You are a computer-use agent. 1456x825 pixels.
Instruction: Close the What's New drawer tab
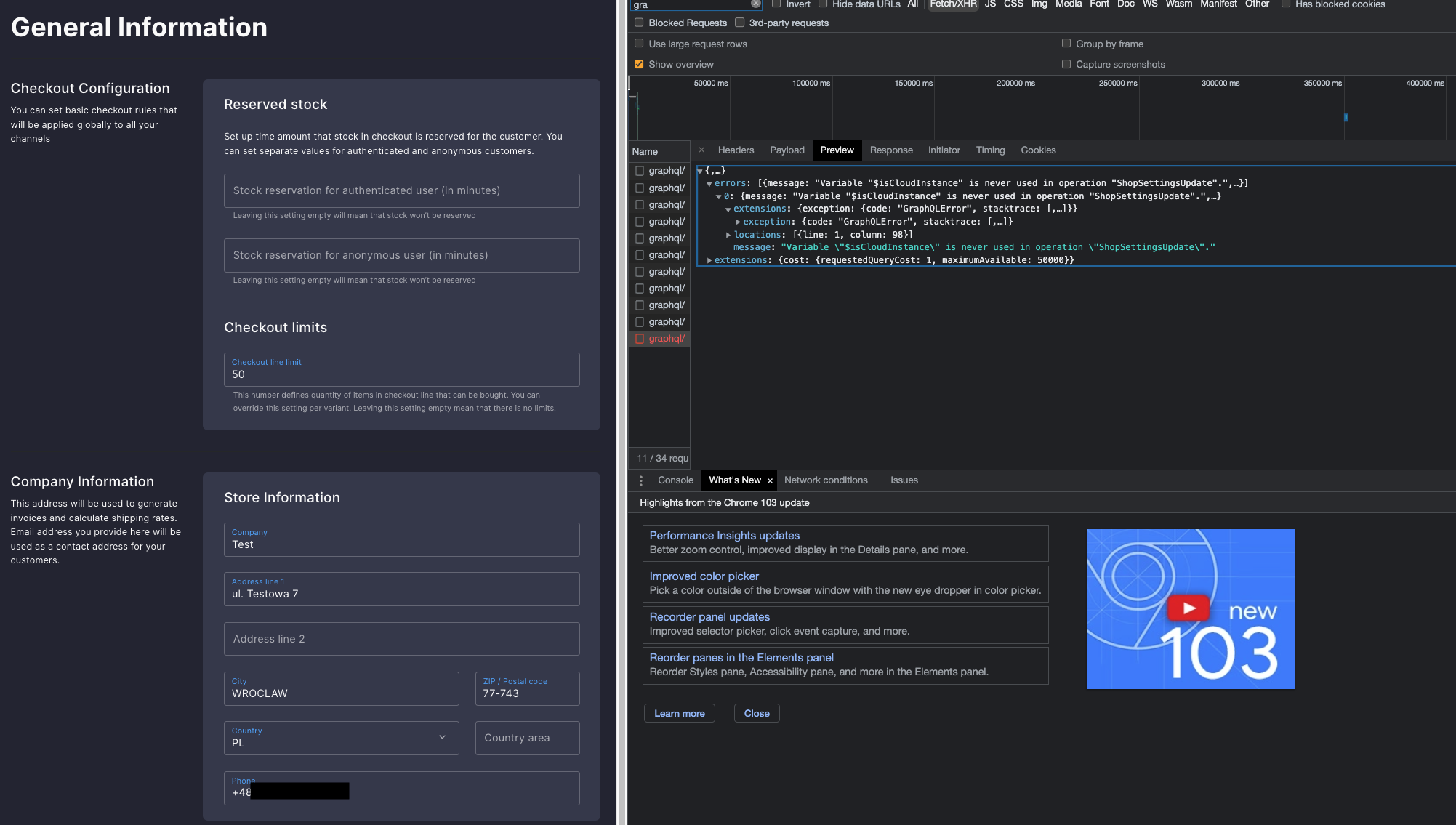770,480
